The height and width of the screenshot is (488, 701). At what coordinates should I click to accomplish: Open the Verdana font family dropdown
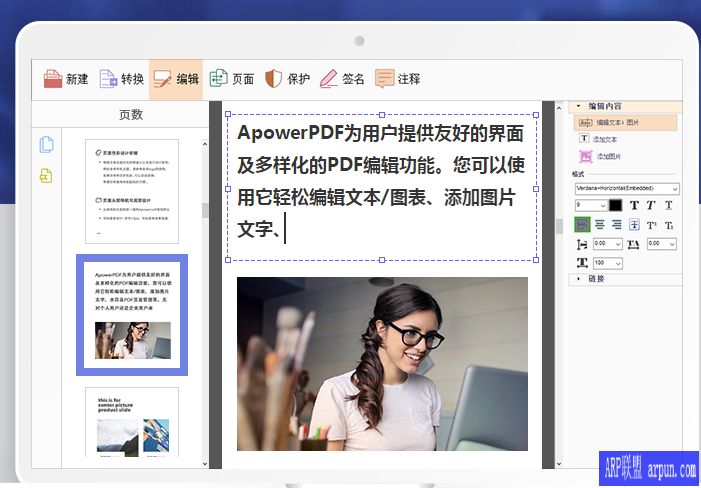point(627,189)
